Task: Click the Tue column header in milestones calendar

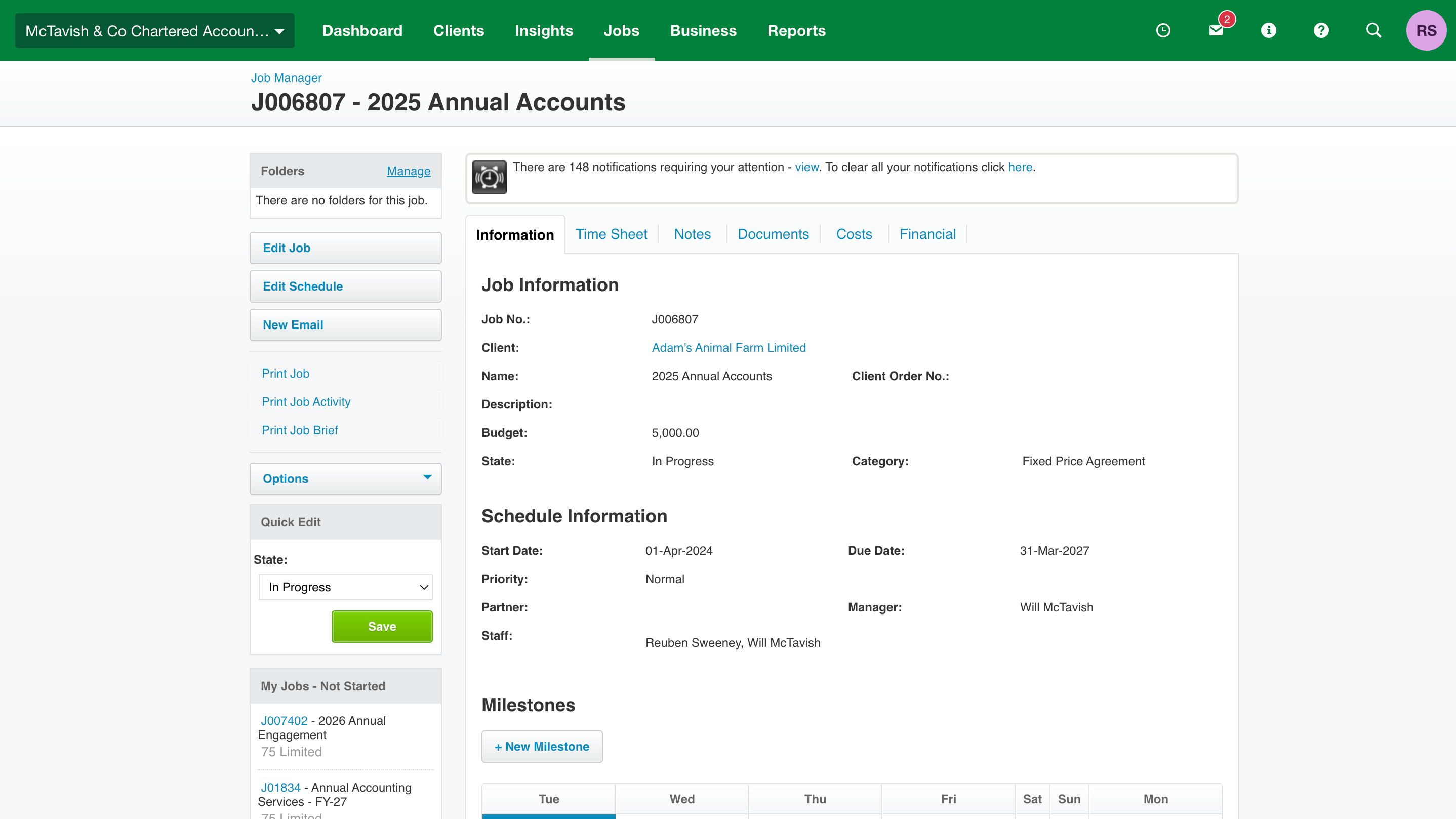Action: click(x=548, y=799)
